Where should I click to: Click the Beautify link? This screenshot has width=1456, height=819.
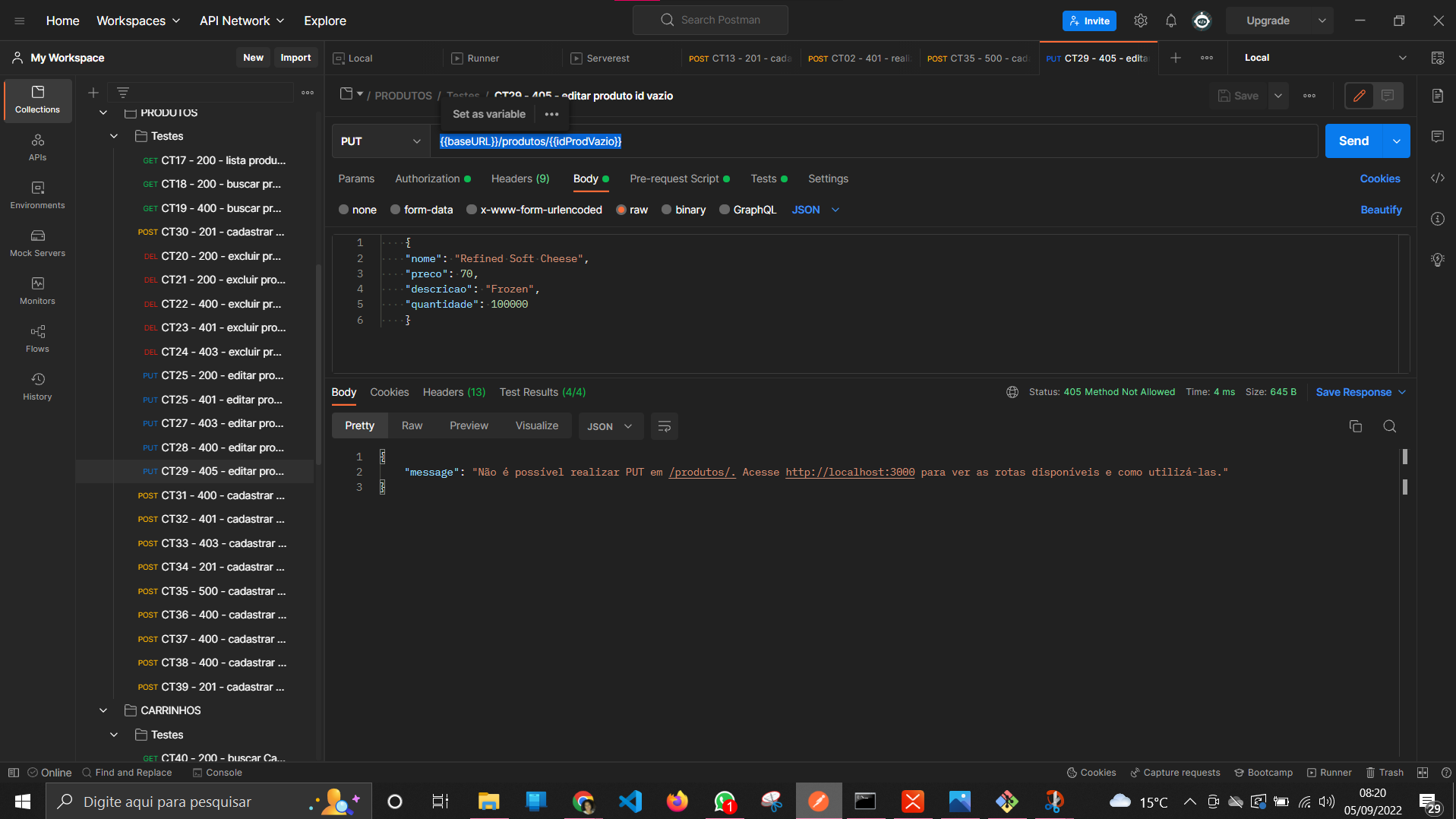coord(1381,210)
